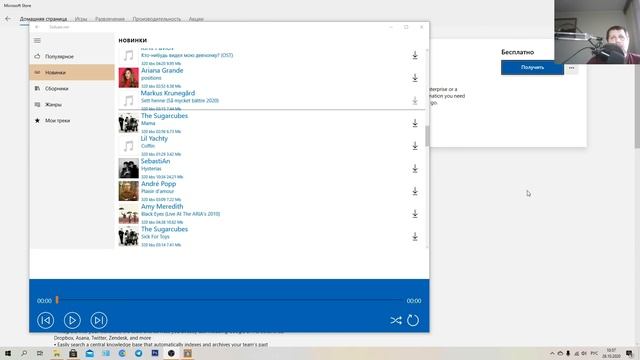Click the track list vertical scrollbar
The height and width of the screenshot is (360, 640).
point(427,136)
